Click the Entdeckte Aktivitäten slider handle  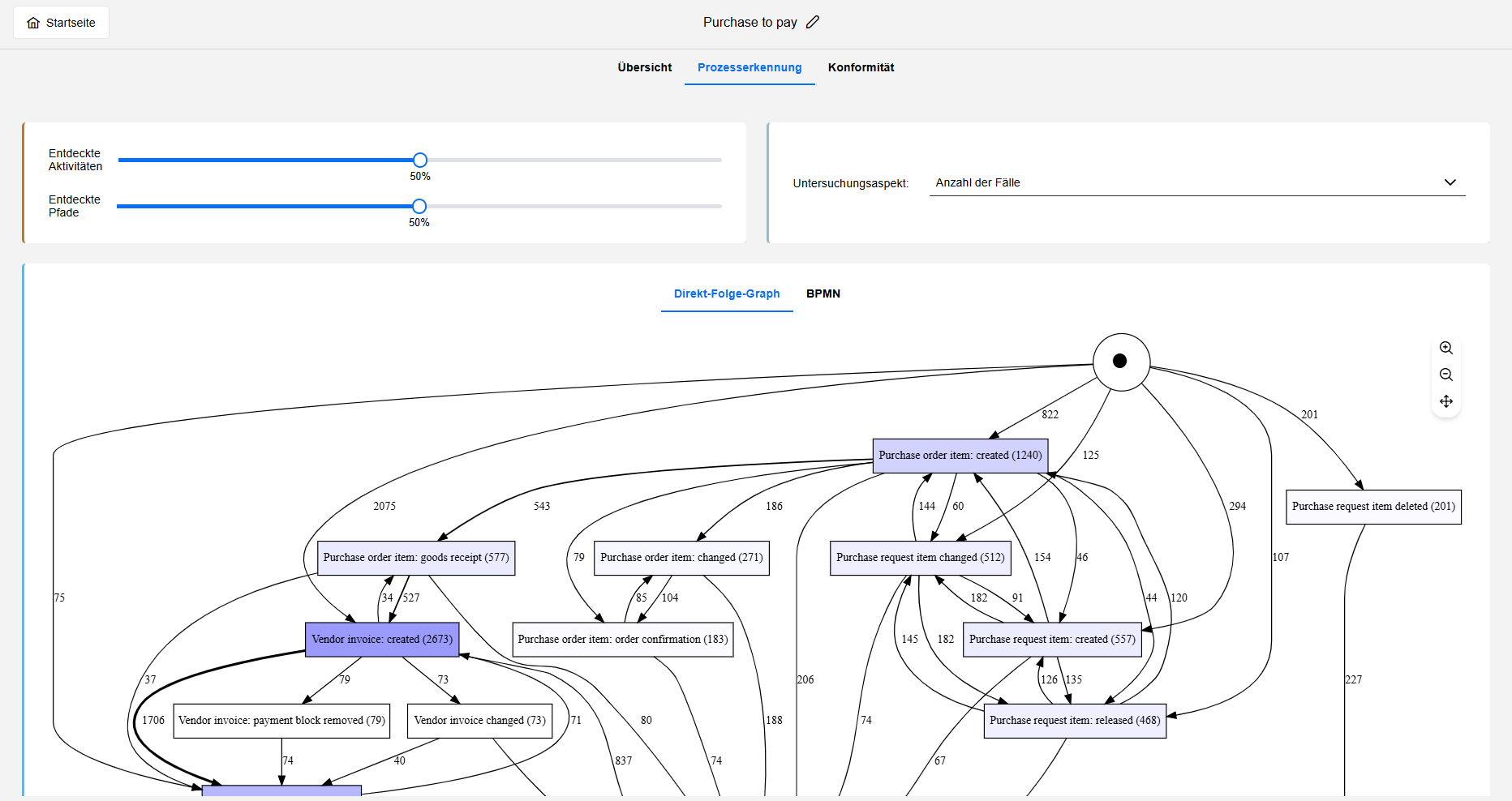pos(419,160)
